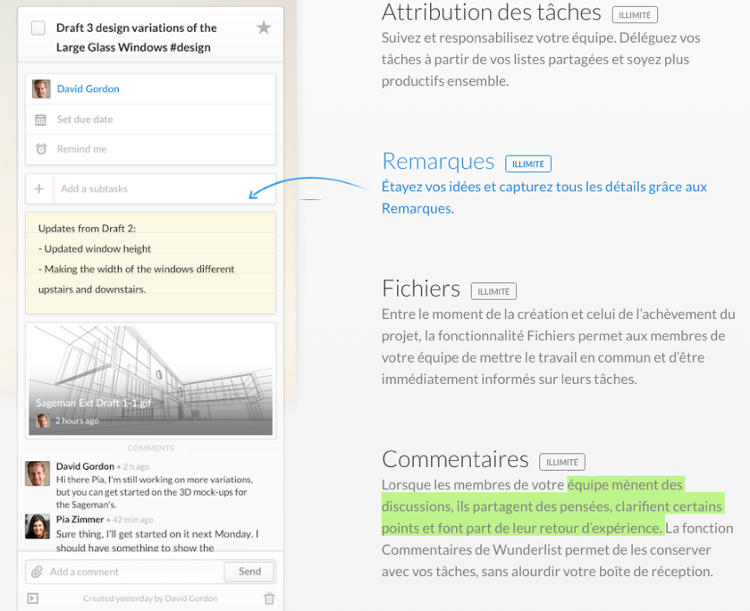Click the ILLIMITÉ badge beside Fichiers
The image size is (750, 611).
[494, 292]
